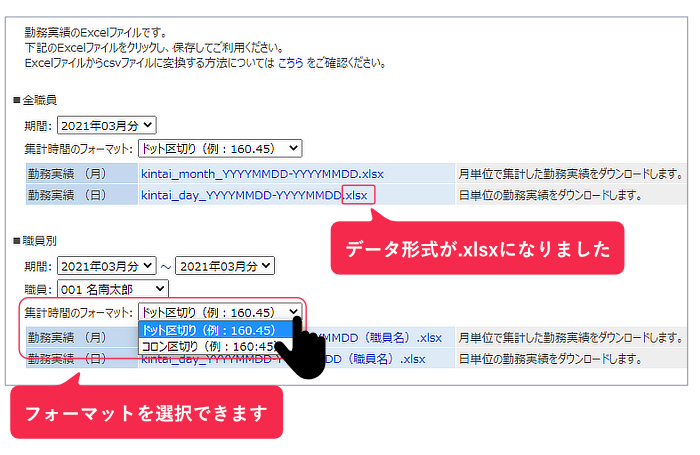The image size is (700, 455).
Task: Expand the 全職員 集計時間のフォーマット dropdown
Action: pos(219,148)
